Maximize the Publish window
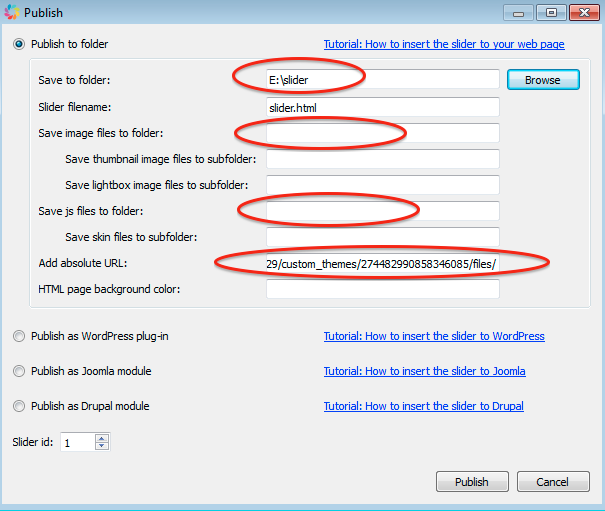The image size is (605, 511). (551, 13)
